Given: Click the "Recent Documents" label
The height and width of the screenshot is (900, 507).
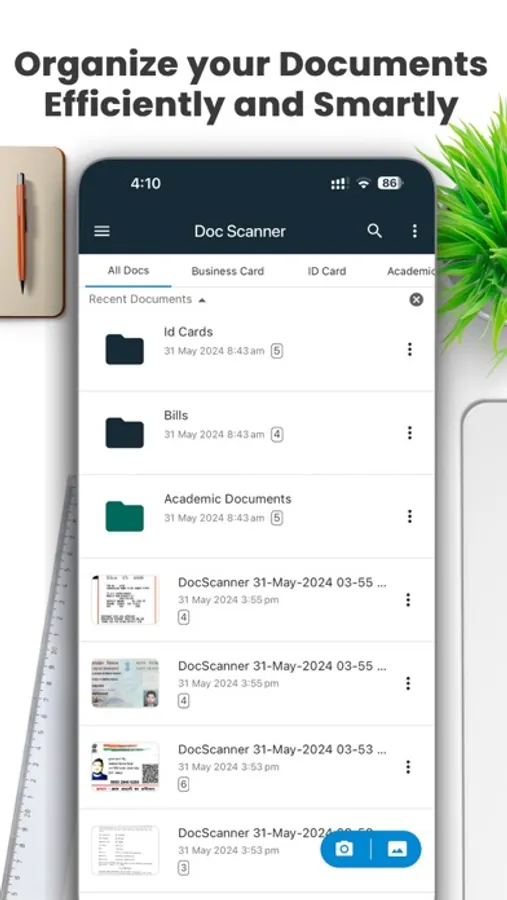Looking at the screenshot, I should click(140, 299).
